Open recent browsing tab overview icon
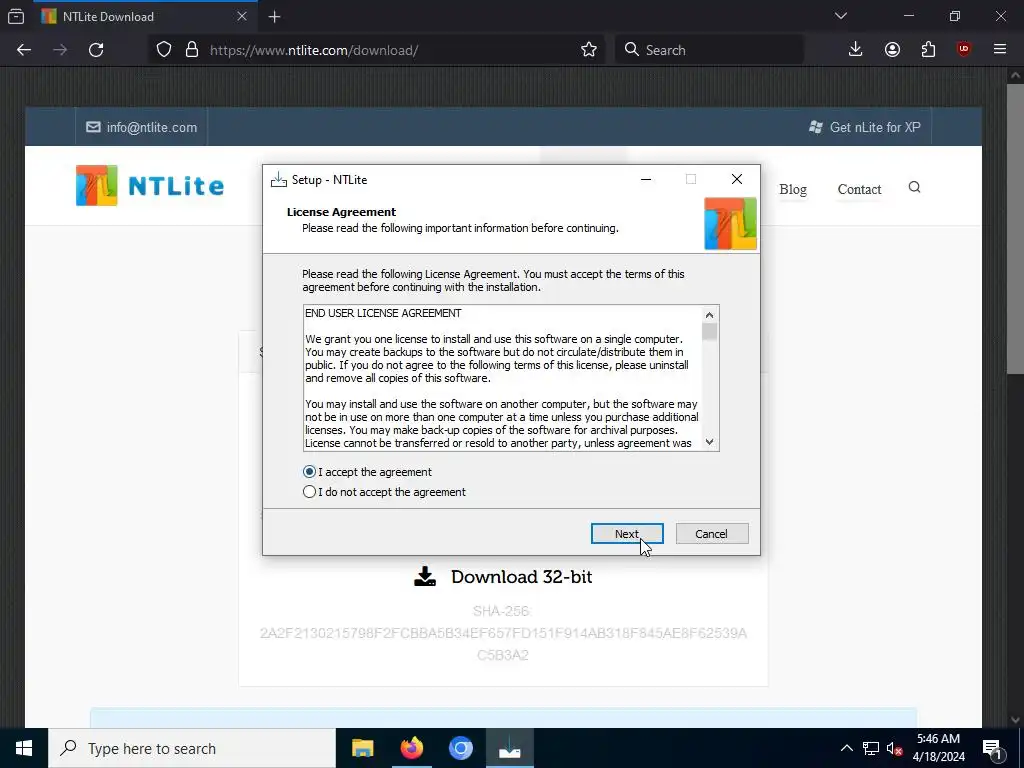The image size is (1024, 768). click(16, 16)
